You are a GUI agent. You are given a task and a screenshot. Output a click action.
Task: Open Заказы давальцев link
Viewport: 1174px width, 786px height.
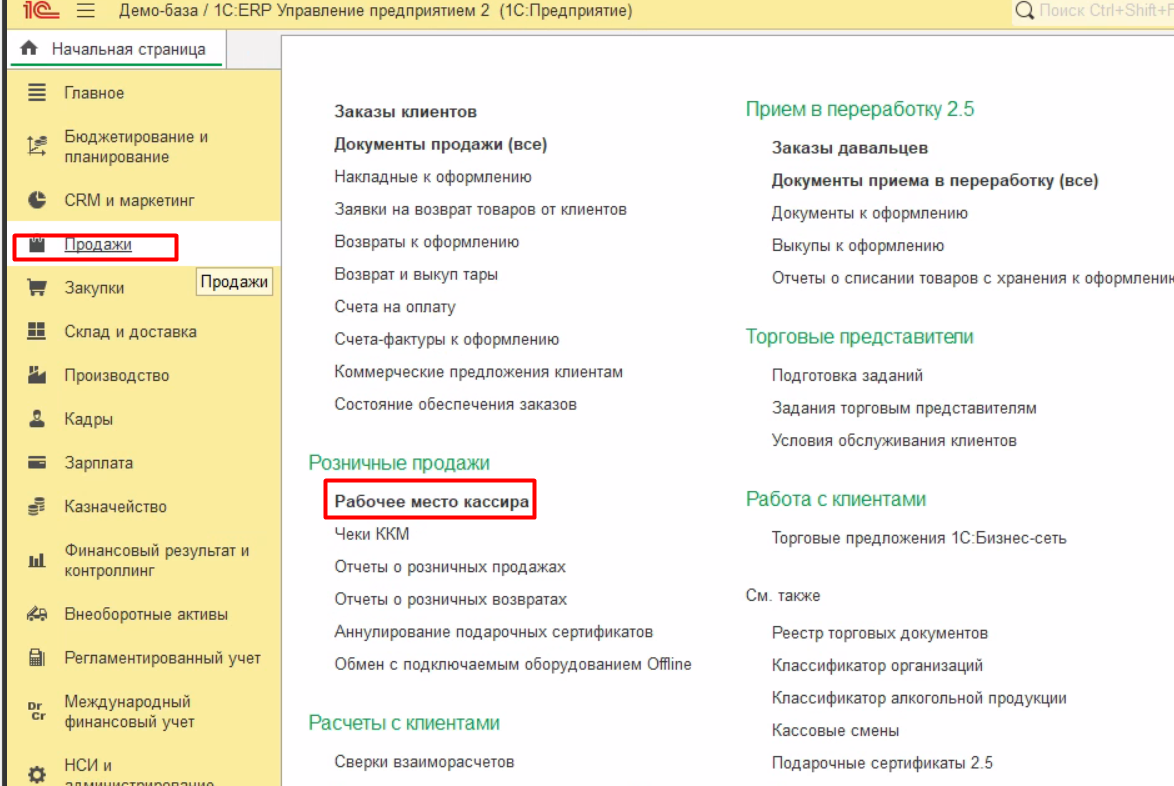click(x=849, y=148)
